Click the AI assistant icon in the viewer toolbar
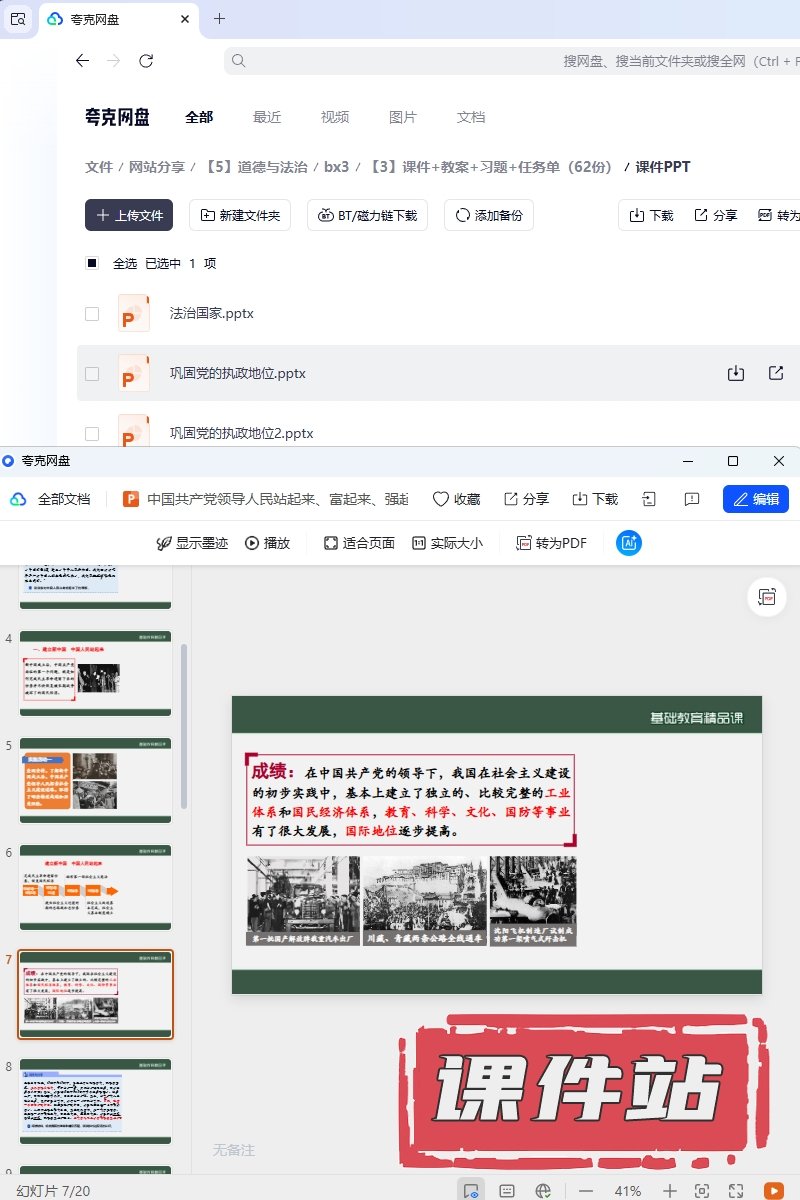 click(629, 543)
